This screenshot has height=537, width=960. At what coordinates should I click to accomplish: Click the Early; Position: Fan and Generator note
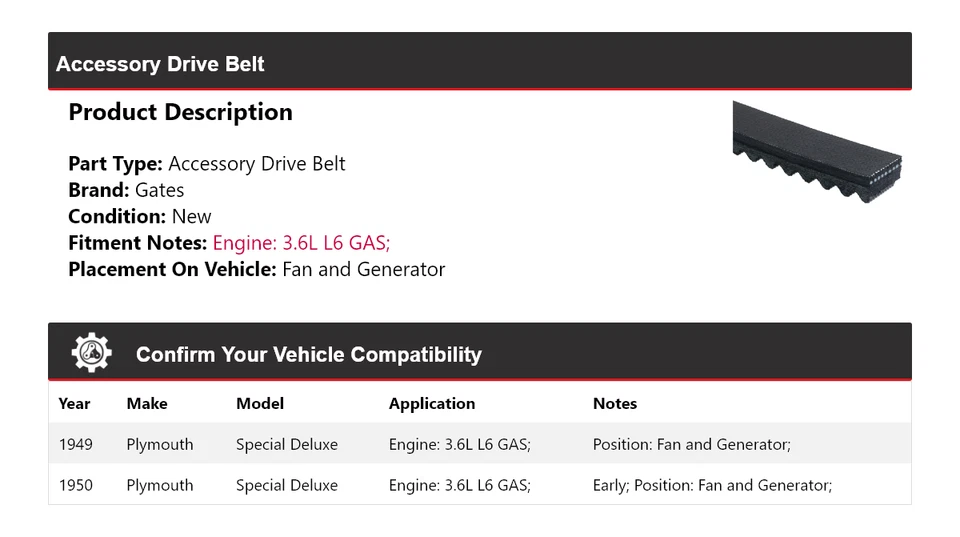coord(712,485)
